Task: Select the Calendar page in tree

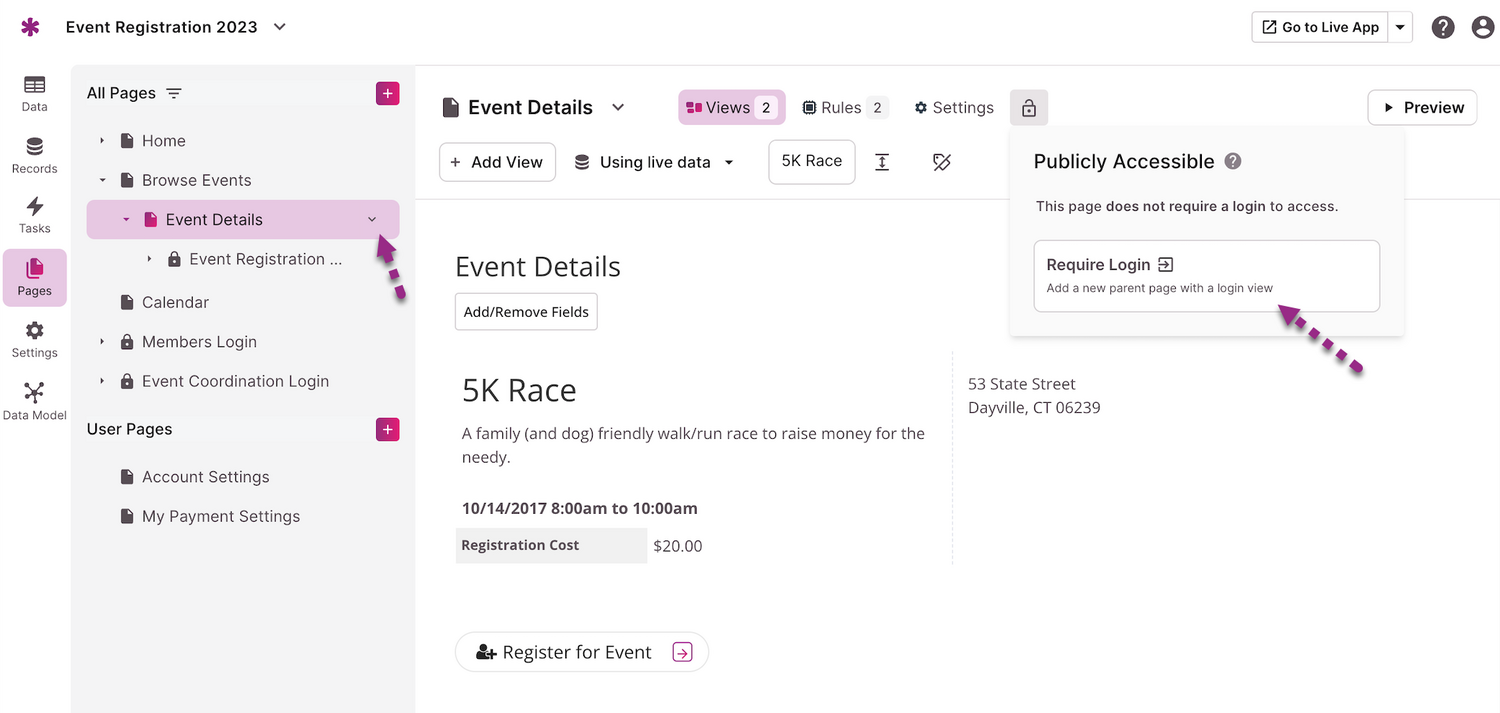Action: (x=175, y=302)
